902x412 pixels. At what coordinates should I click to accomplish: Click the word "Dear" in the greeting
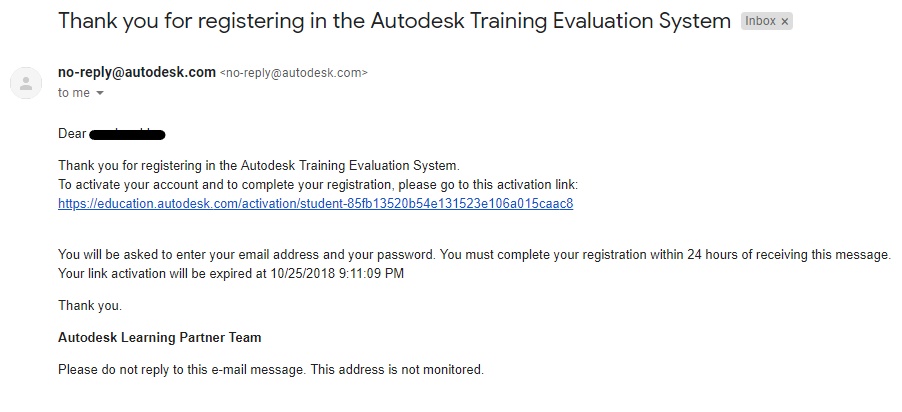point(72,134)
